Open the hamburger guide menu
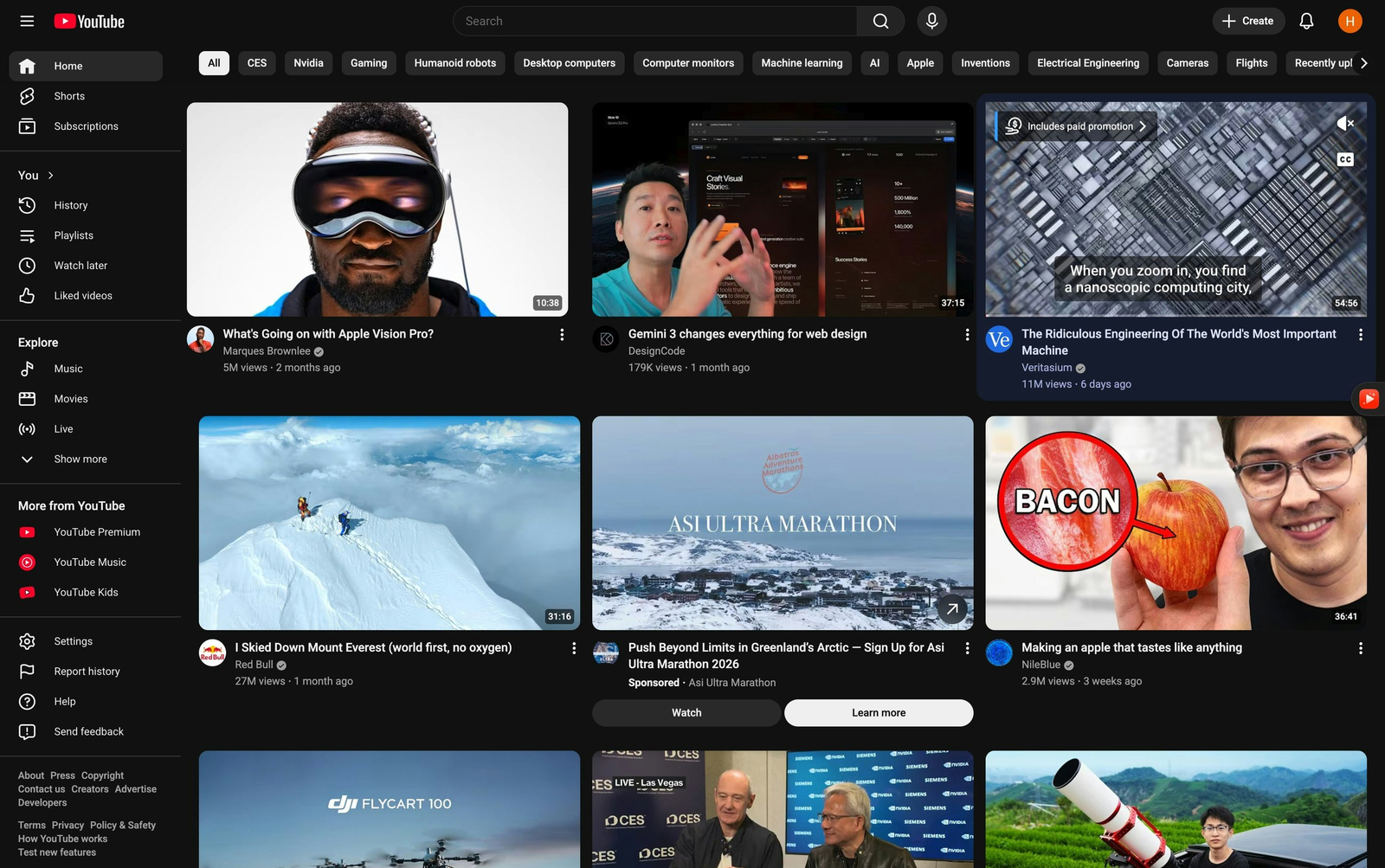This screenshot has height=868, width=1385. [x=27, y=21]
